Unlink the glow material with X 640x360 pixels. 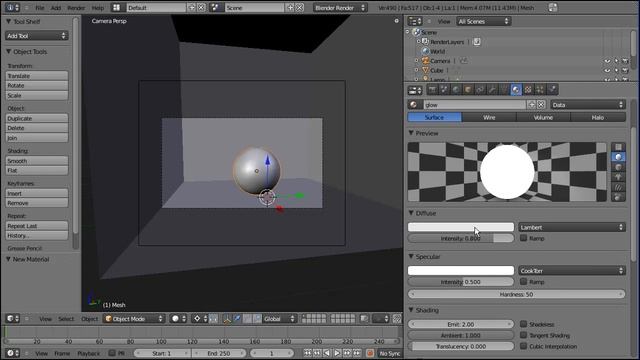pyautogui.click(x=541, y=105)
